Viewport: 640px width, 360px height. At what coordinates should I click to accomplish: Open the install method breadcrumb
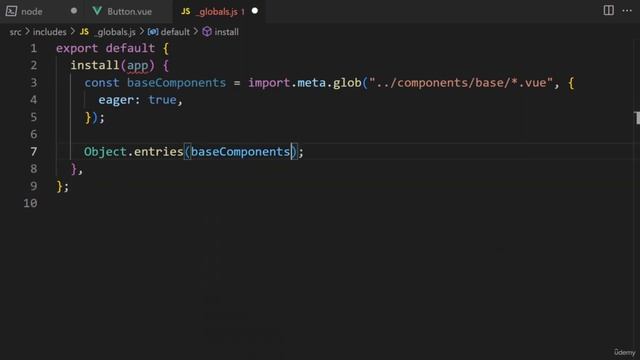pos(227,32)
